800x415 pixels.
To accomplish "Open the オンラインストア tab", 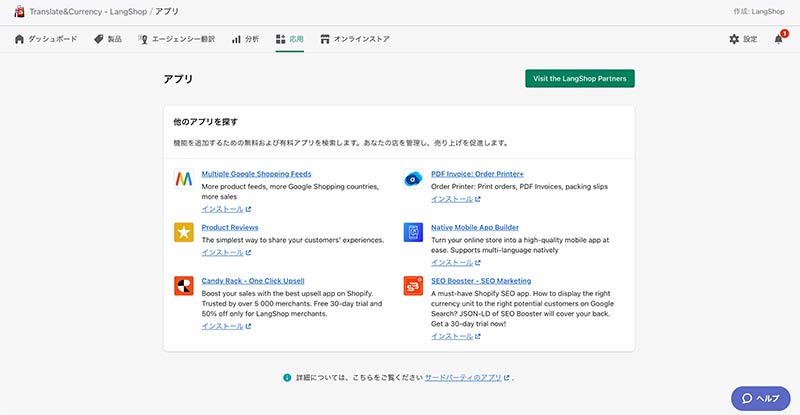I will [355, 39].
